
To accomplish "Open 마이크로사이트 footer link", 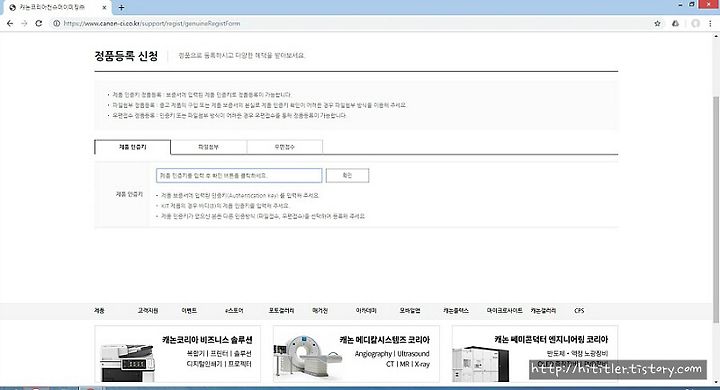I will (505, 311).
